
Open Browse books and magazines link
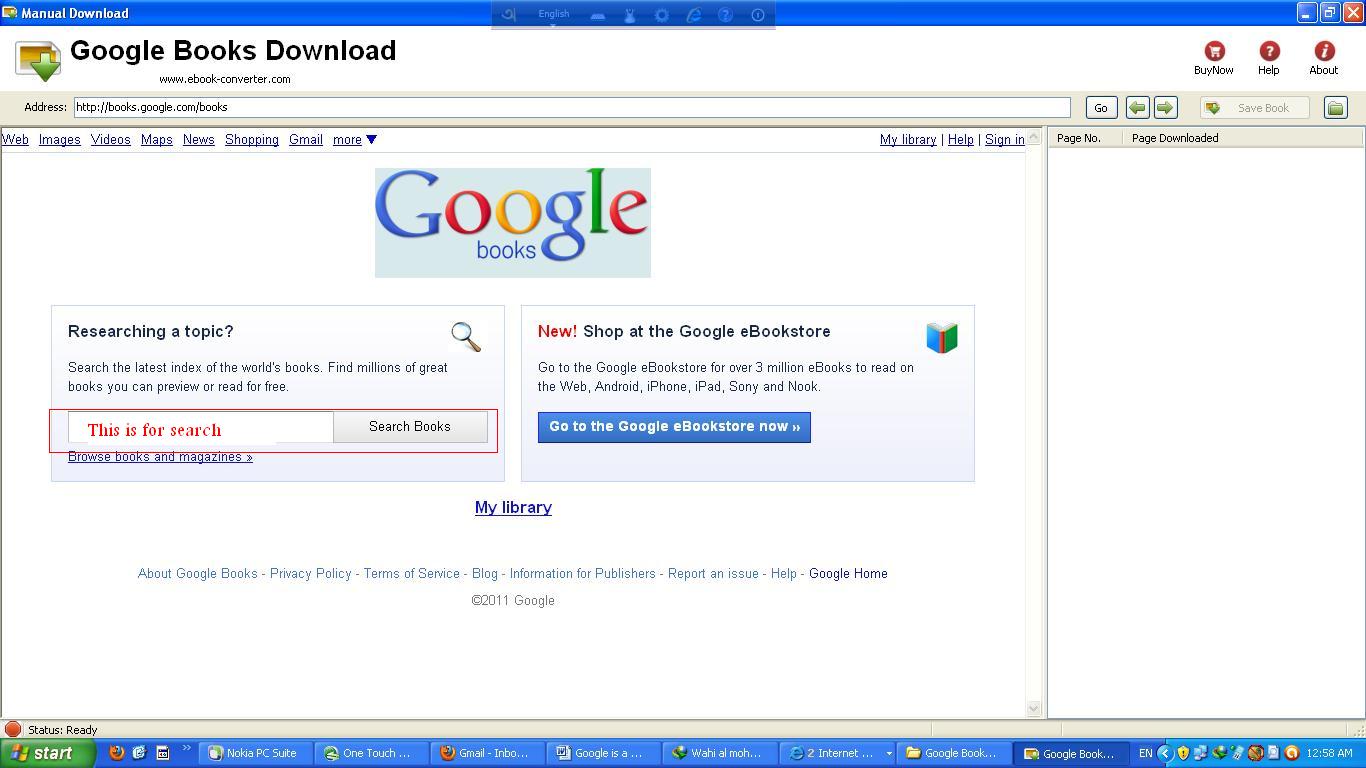coord(160,457)
